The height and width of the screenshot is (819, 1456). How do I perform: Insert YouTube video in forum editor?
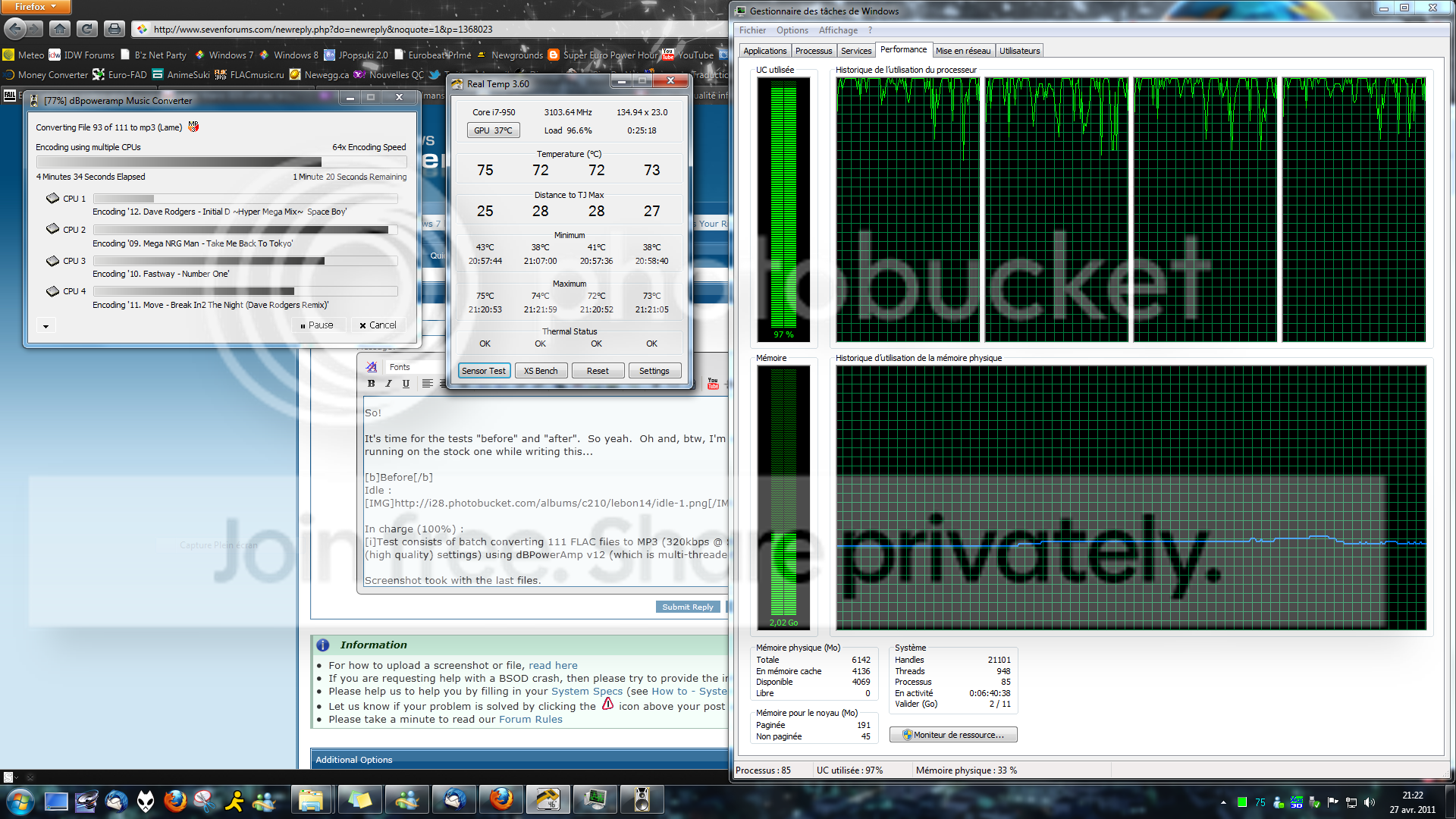(x=713, y=384)
